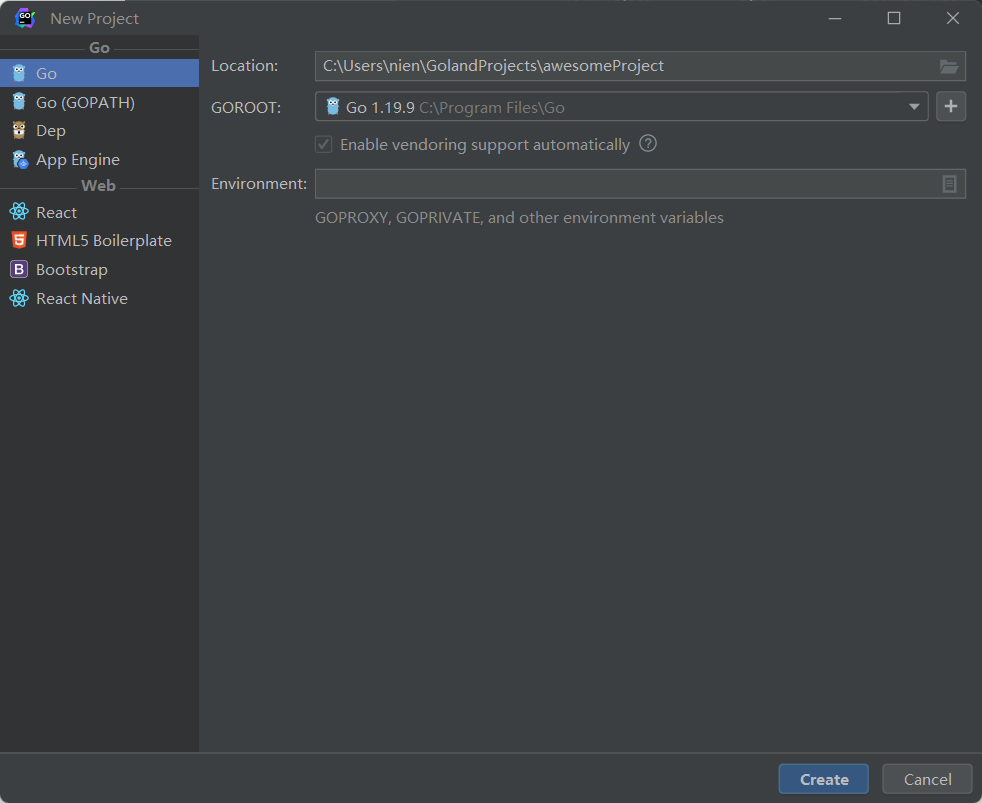982x803 pixels.
Task: Click the React atom icon
Action: pyautogui.click(x=19, y=212)
